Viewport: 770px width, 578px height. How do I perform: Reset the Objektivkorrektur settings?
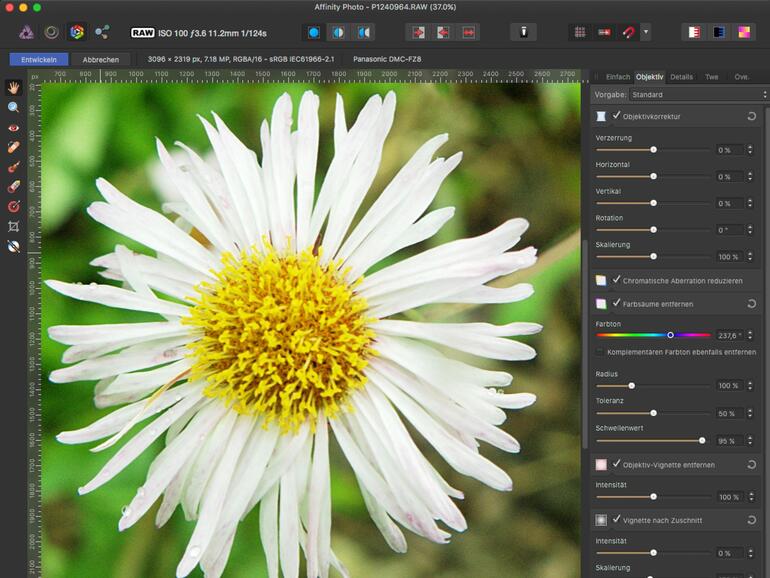pos(751,117)
